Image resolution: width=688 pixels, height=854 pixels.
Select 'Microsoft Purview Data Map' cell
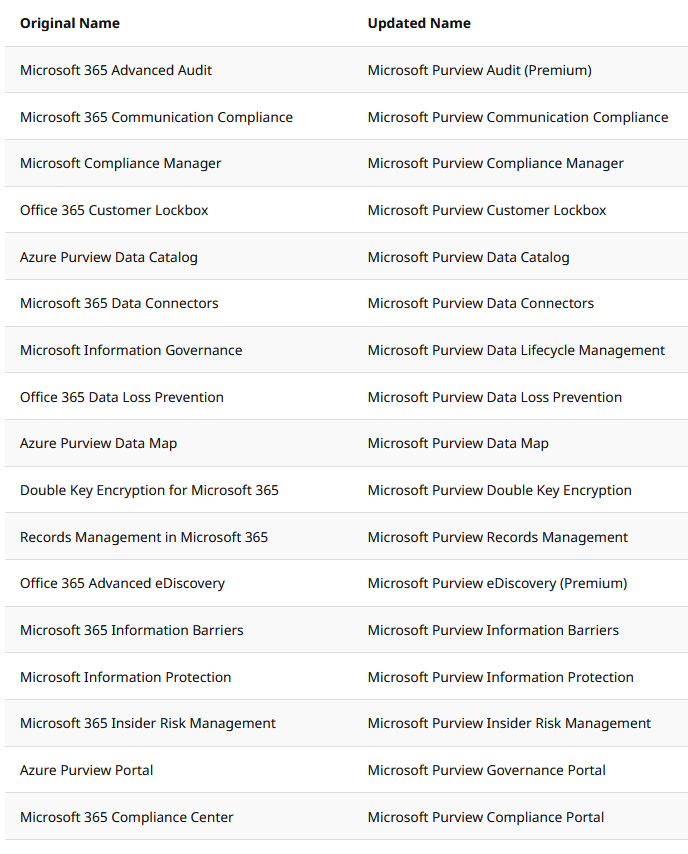click(458, 443)
